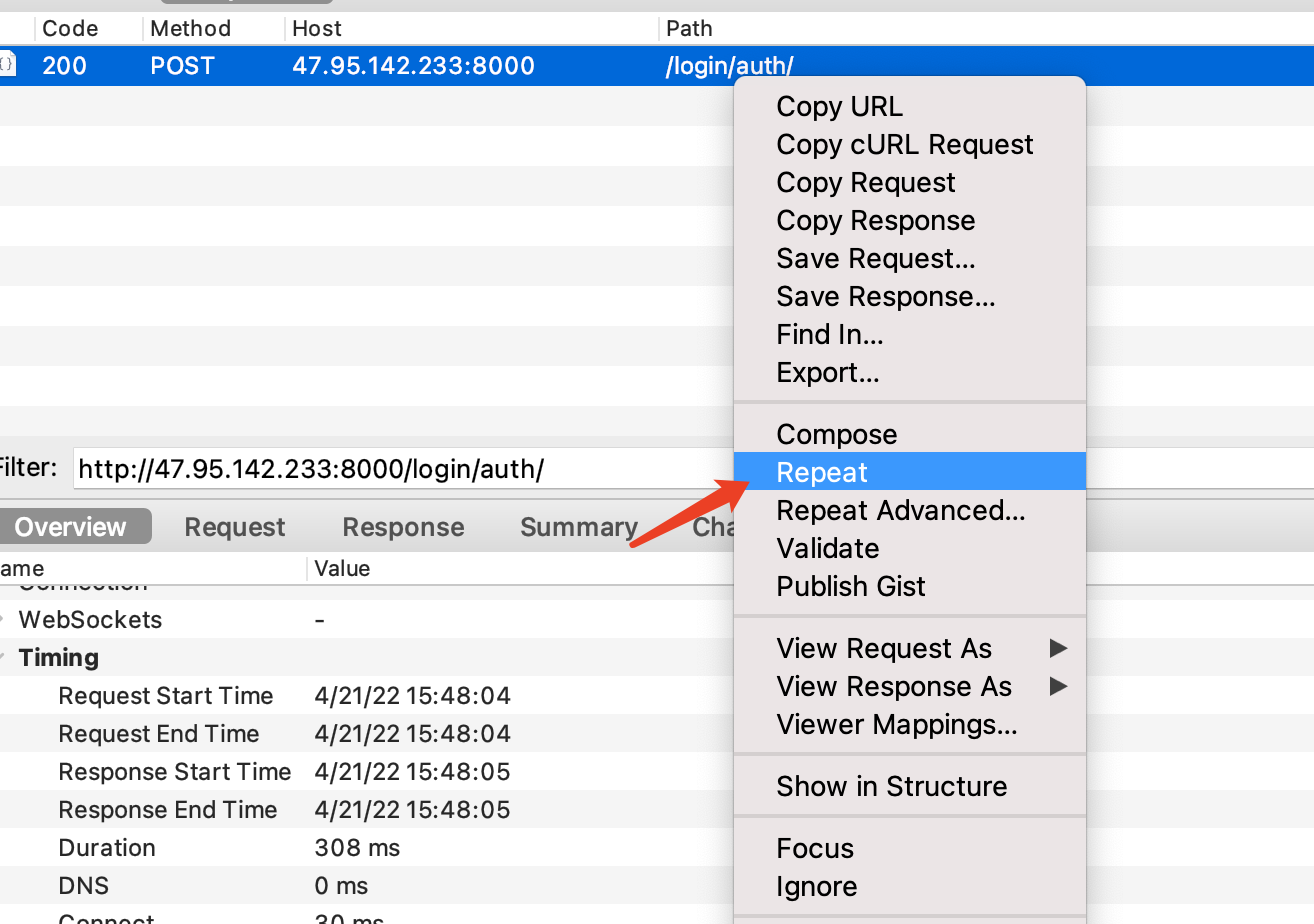The height and width of the screenshot is (924, 1314).
Task: Click Publish Gist menu item
Action: point(851,587)
